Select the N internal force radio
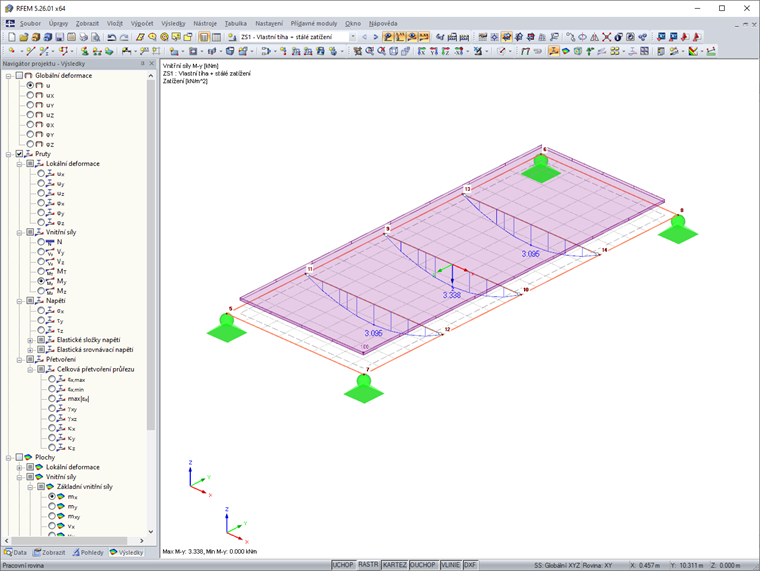This screenshot has height=571, width=760. pyautogui.click(x=41, y=241)
